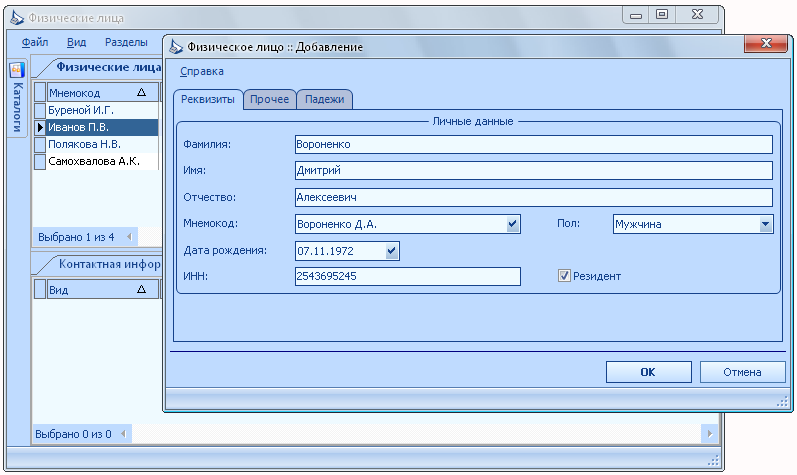The width and height of the screenshot is (797, 475).
Task: Click the row selector box for Полякова Н.В.
Action: click(x=40, y=144)
